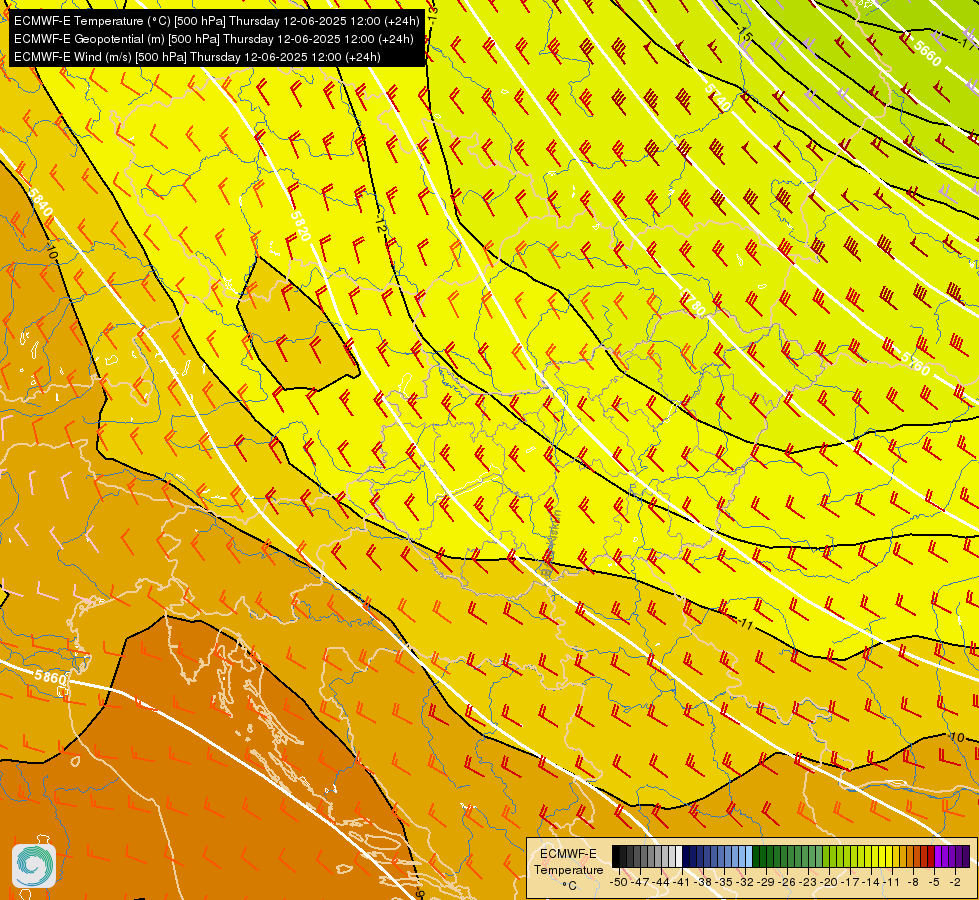Click the -26 legend scale value
979x900 pixels.
click(x=787, y=882)
